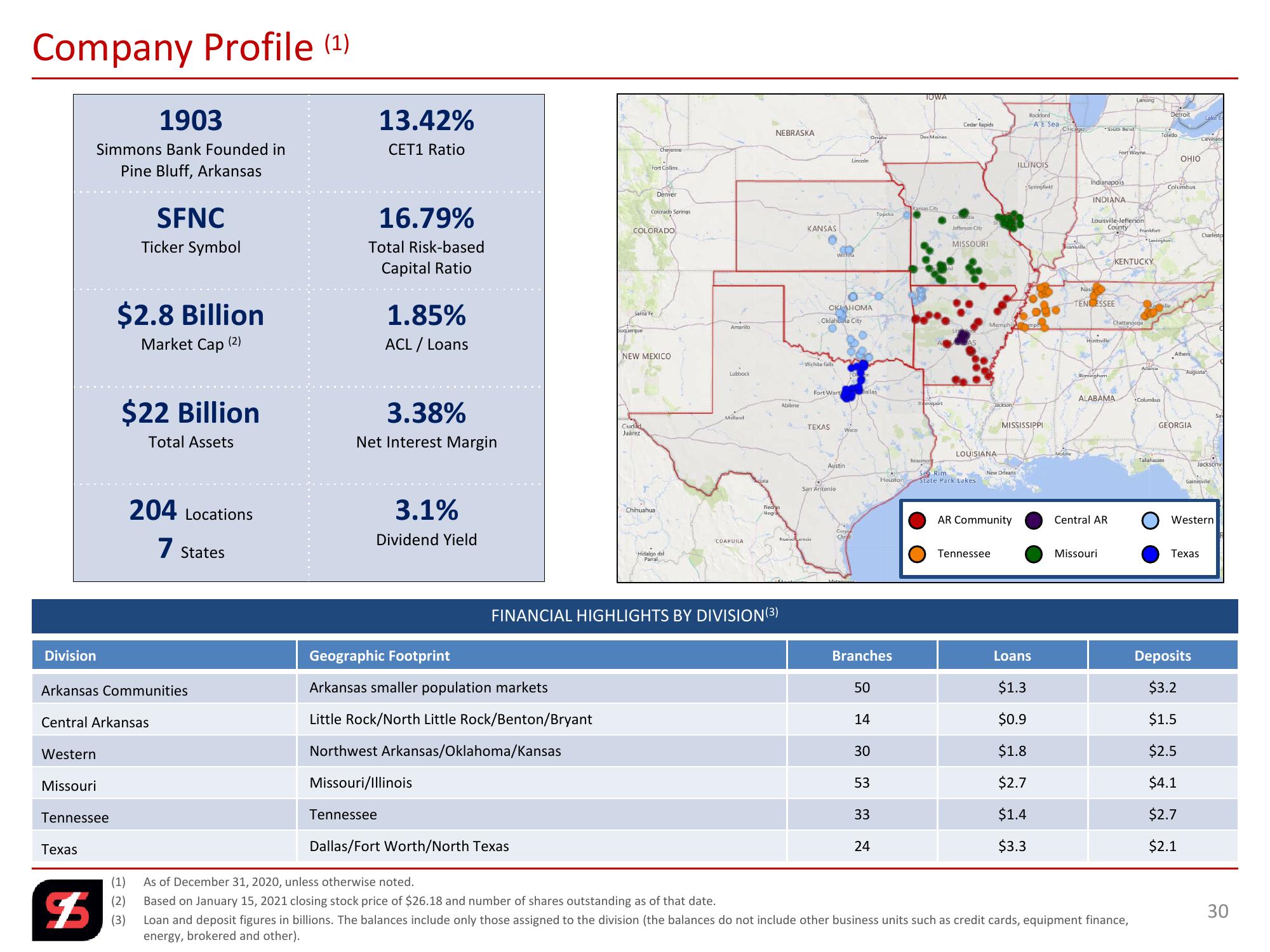Click the 'Tennessee' division cell in table

(164, 816)
